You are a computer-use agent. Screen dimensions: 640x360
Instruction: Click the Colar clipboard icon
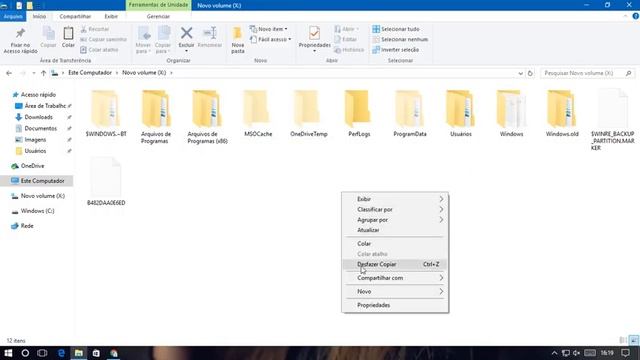pyautogui.click(x=68, y=38)
